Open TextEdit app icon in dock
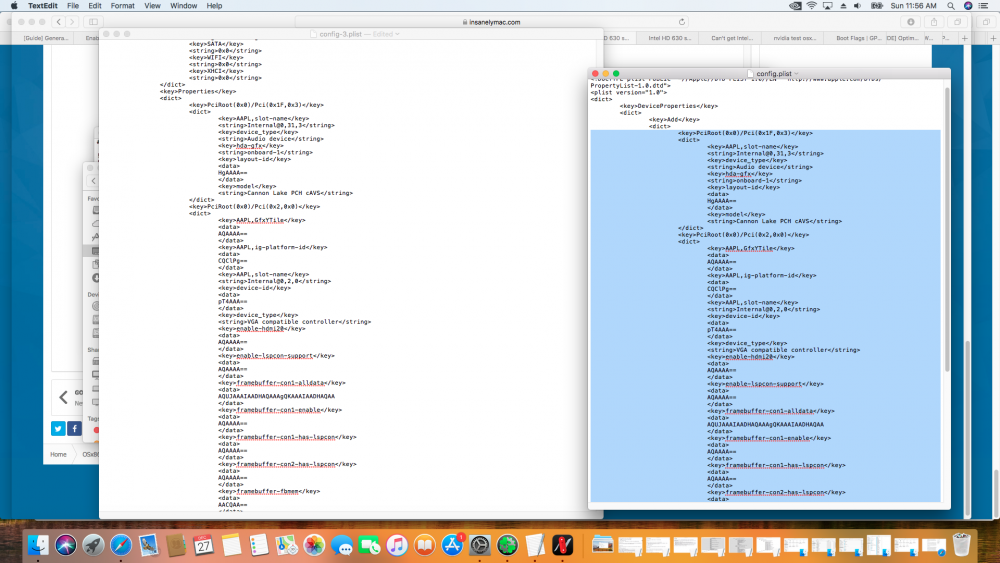Image resolution: width=1000 pixels, height=563 pixels. click(x=535, y=545)
